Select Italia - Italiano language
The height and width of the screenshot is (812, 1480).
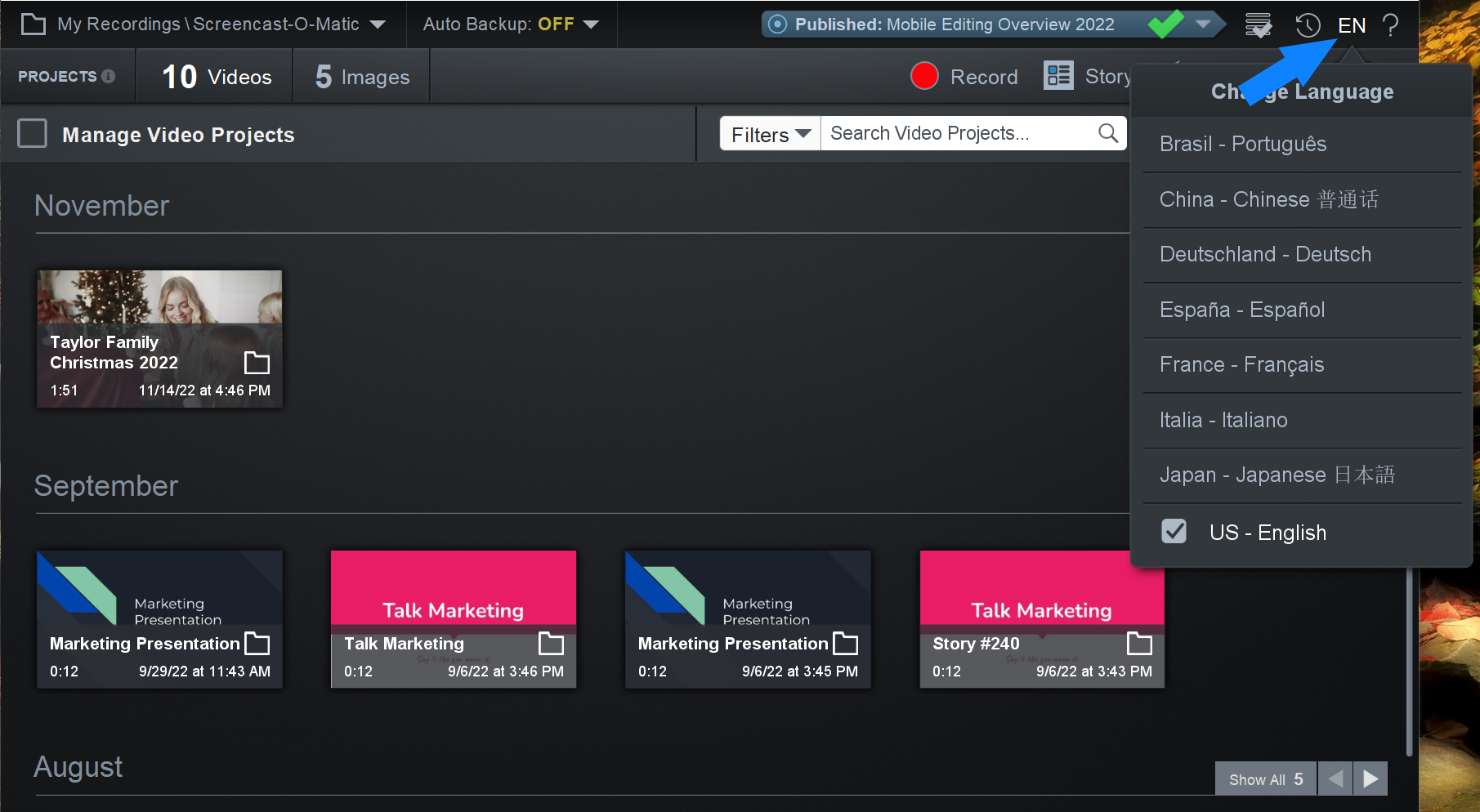(1302, 420)
